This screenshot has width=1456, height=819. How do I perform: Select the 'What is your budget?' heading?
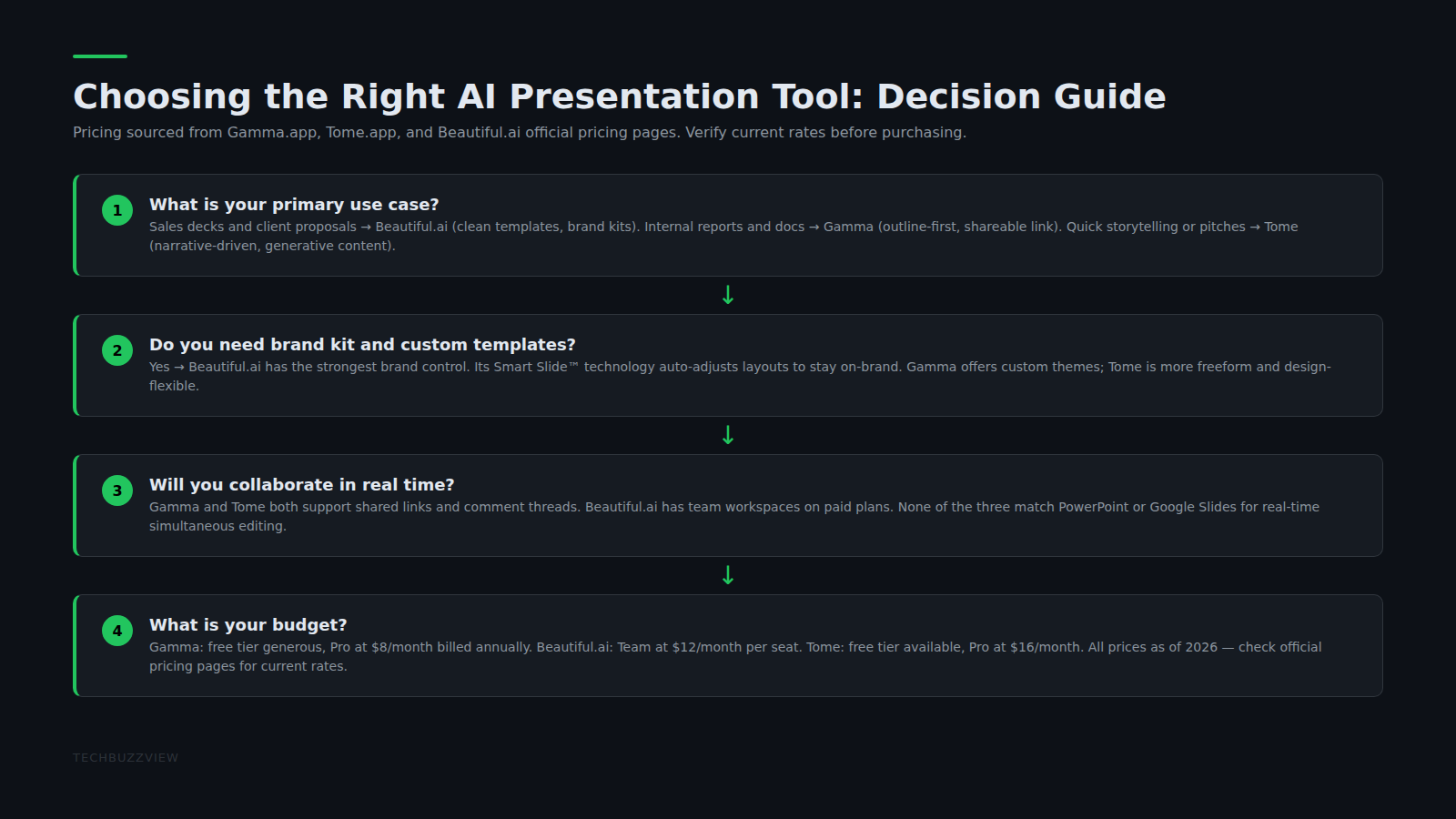[248, 625]
